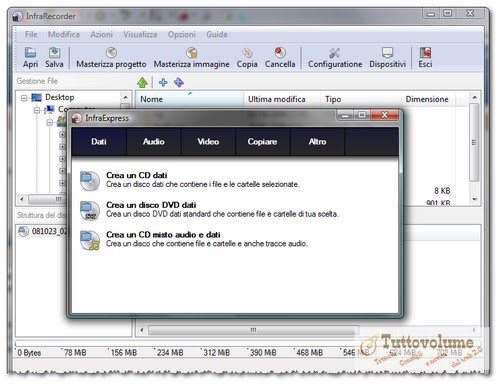Screen dimensions: 497x386
Task: Click the Crea un CD dati link
Action: click(137, 175)
